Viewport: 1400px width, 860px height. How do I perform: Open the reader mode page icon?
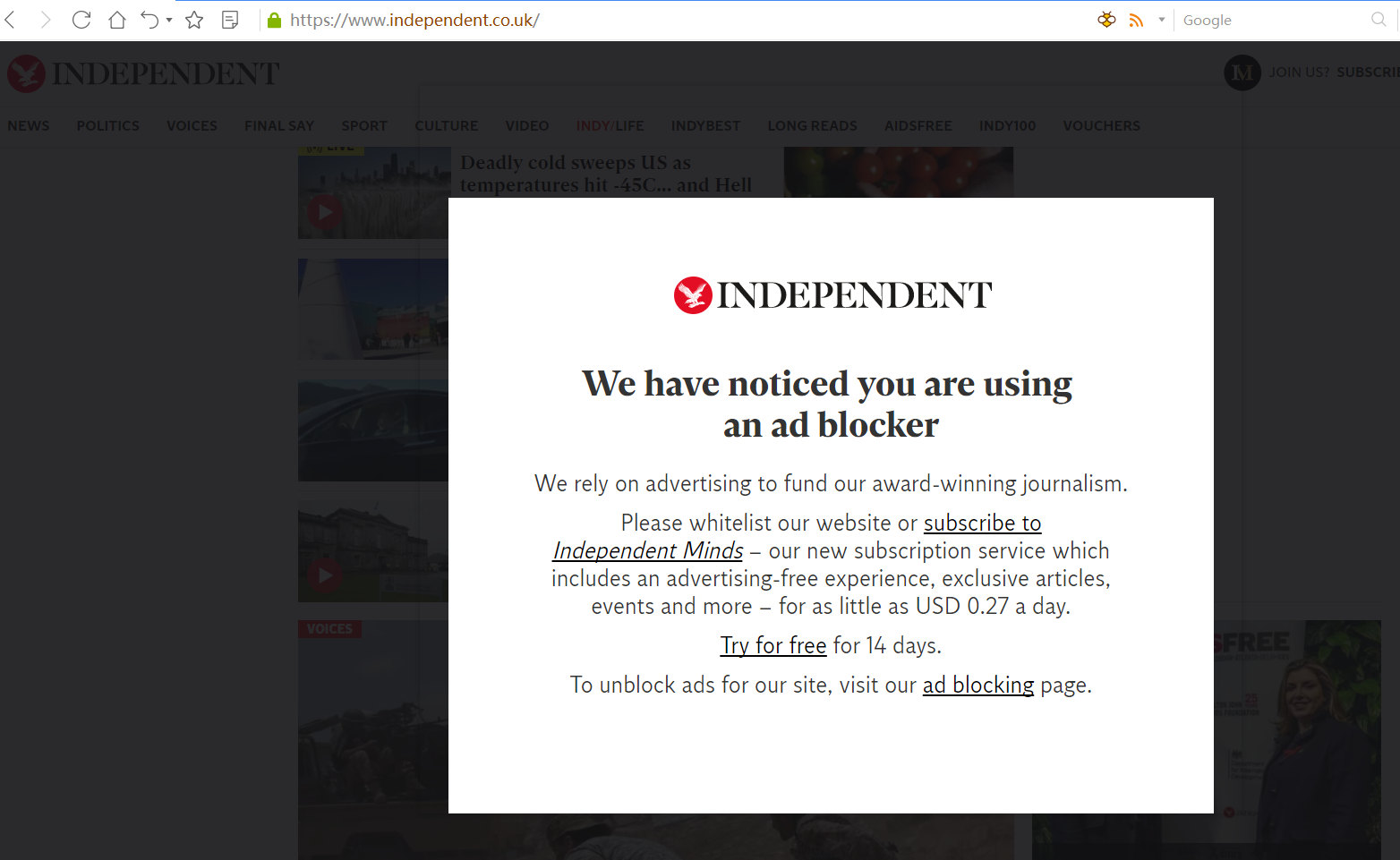pos(230,20)
